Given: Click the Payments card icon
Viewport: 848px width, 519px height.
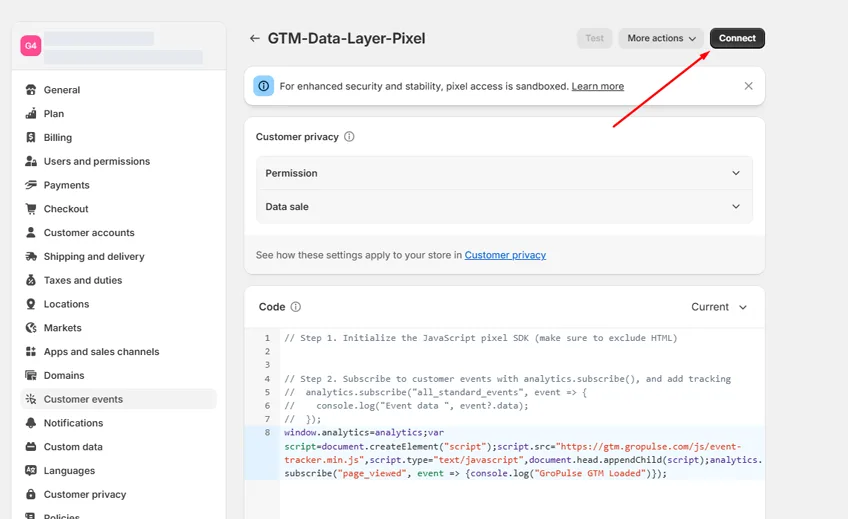Looking at the screenshot, I should (31, 185).
